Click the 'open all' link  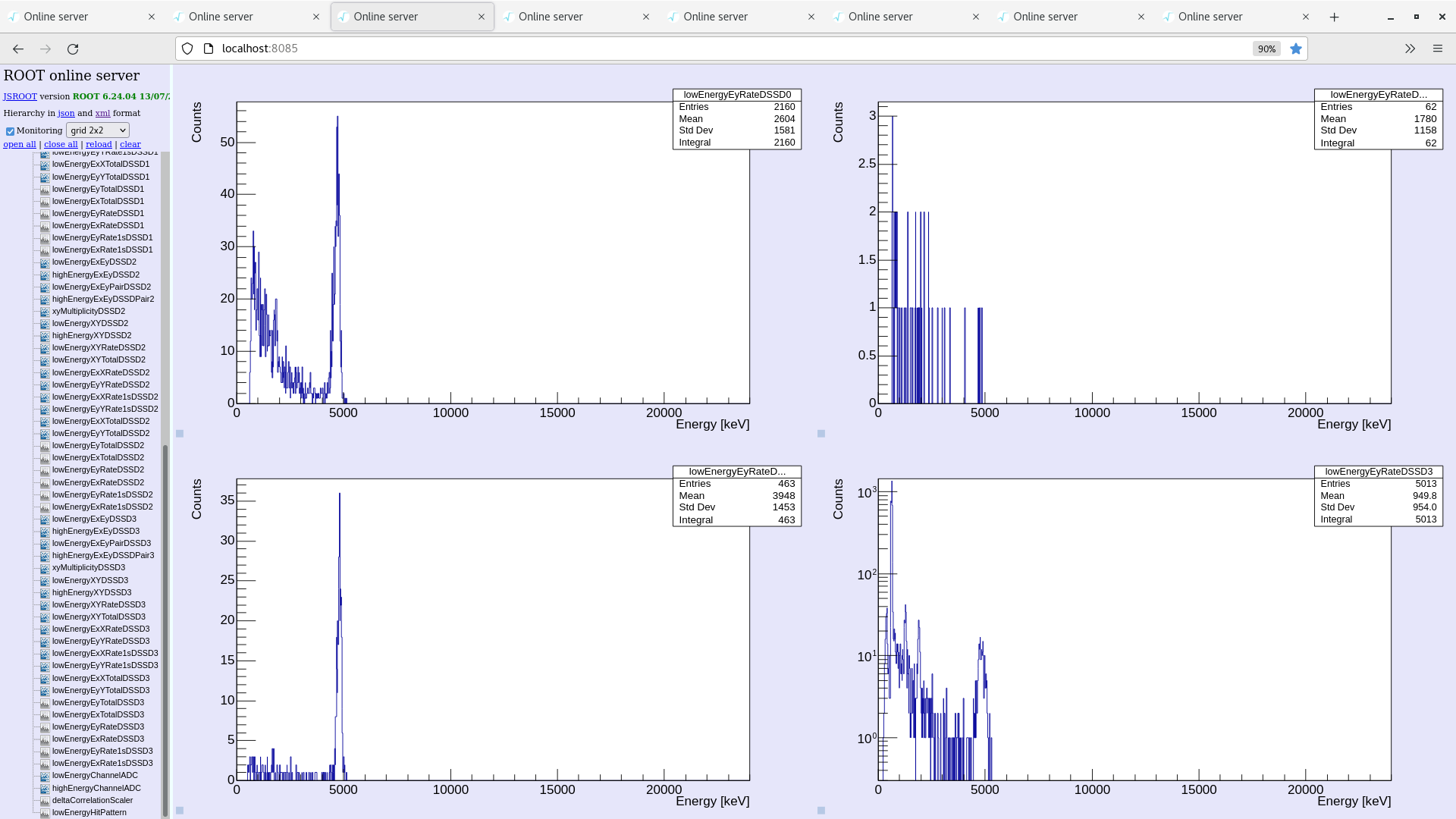click(20, 144)
